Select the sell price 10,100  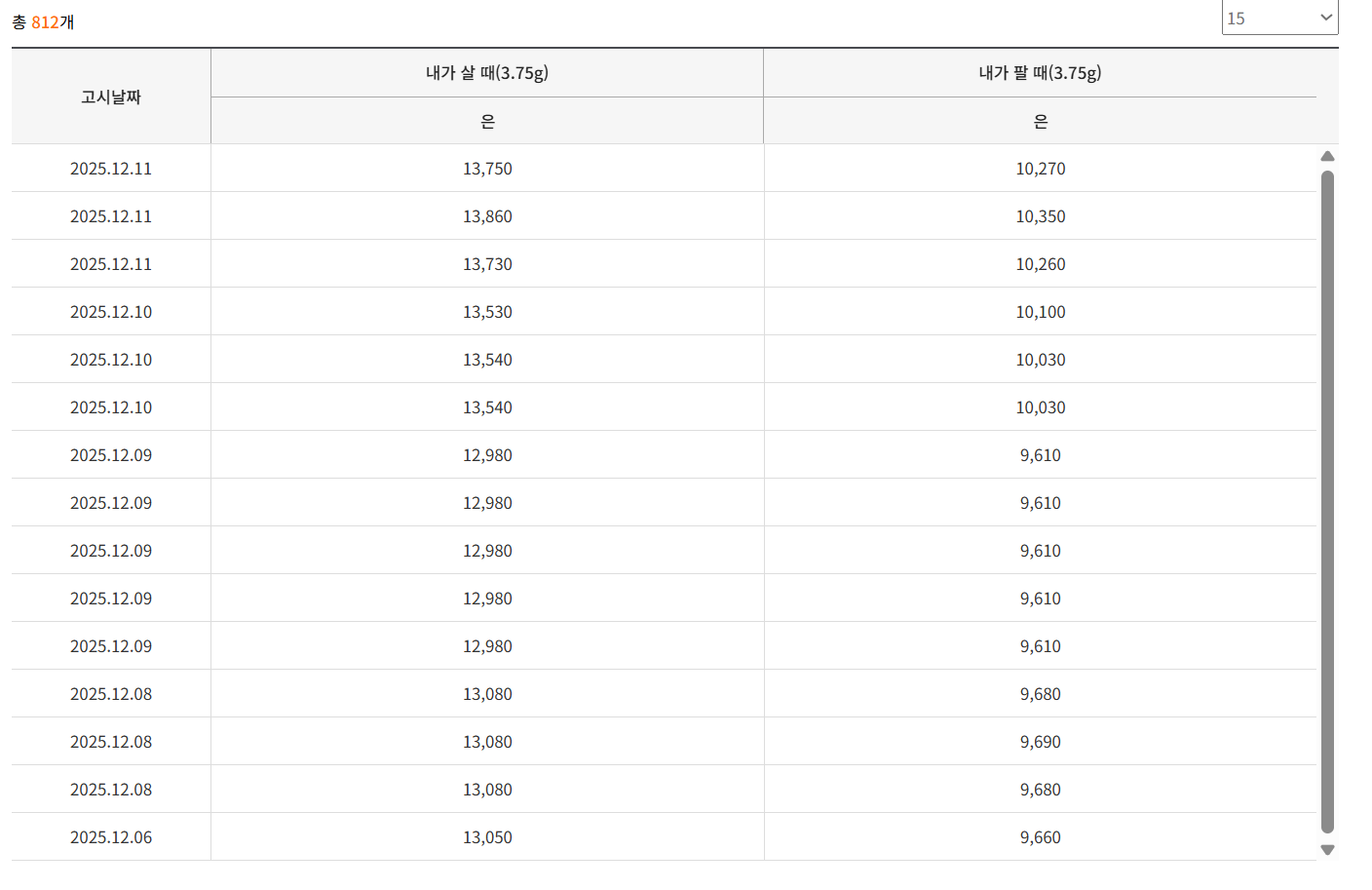pos(1041,312)
